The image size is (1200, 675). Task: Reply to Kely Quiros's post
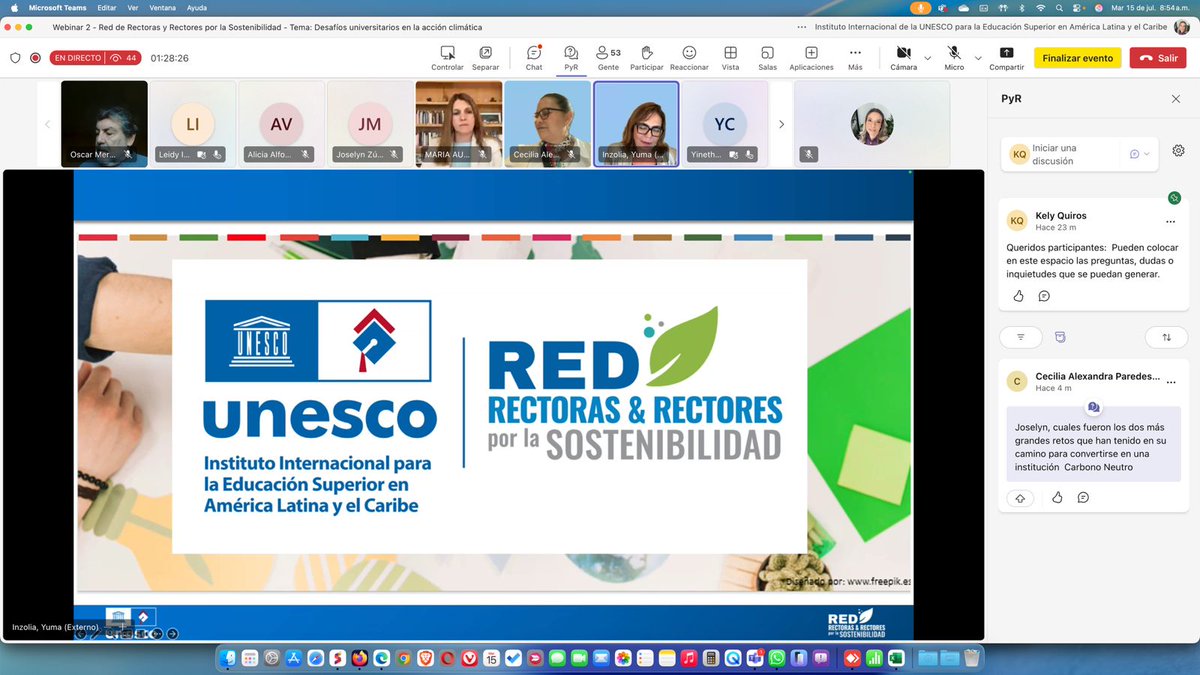(1044, 296)
